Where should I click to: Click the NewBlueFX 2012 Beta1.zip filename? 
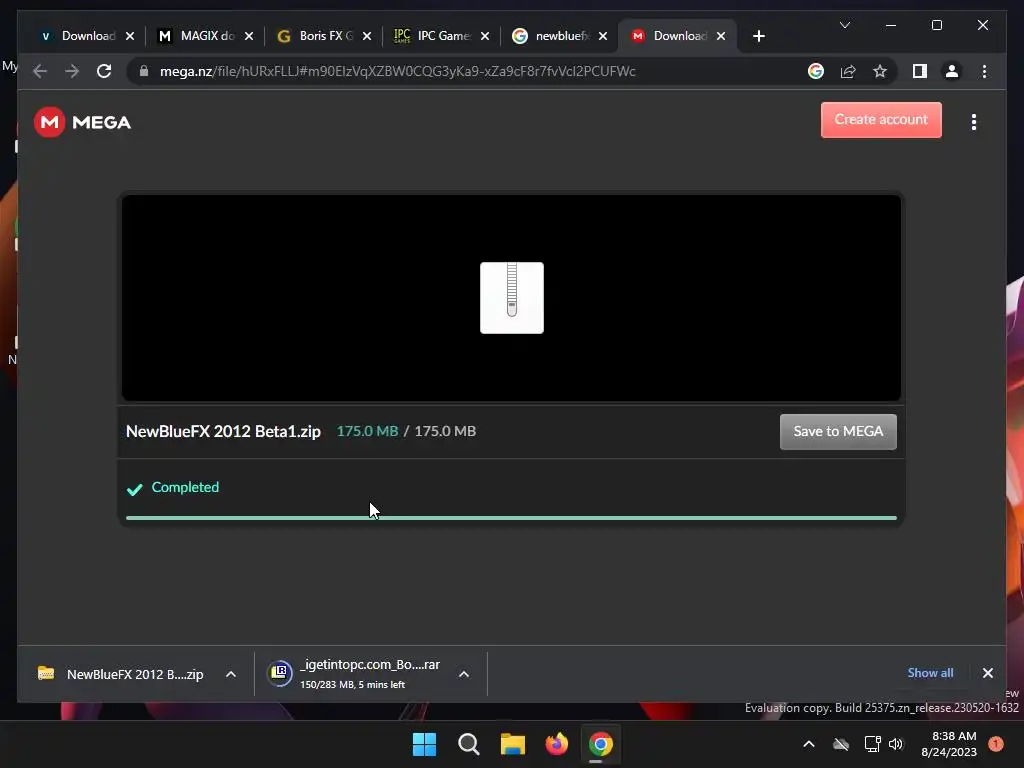coord(223,432)
